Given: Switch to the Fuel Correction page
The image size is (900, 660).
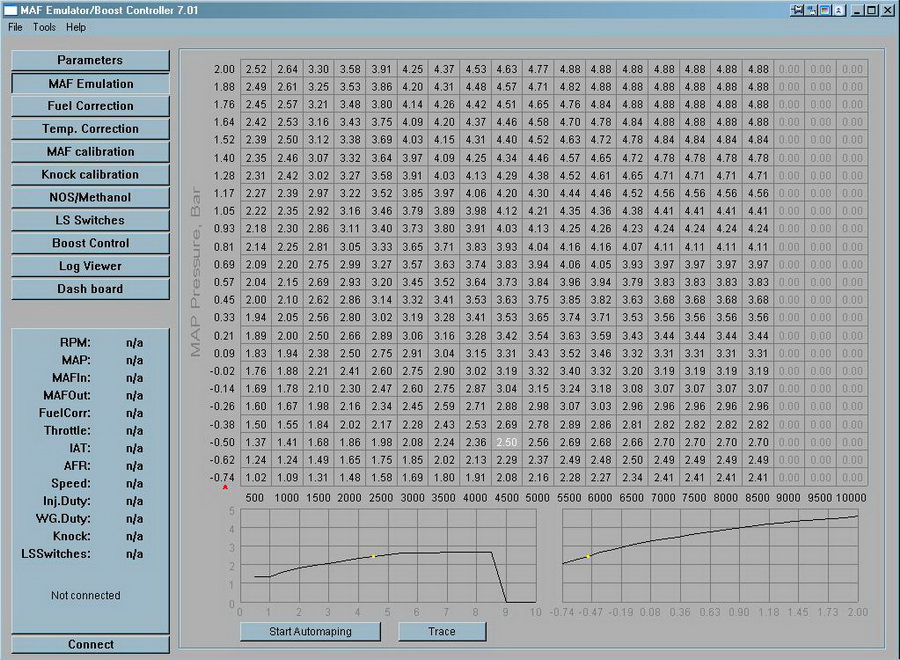Looking at the screenshot, I should pyautogui.click(x=90, y=106).
